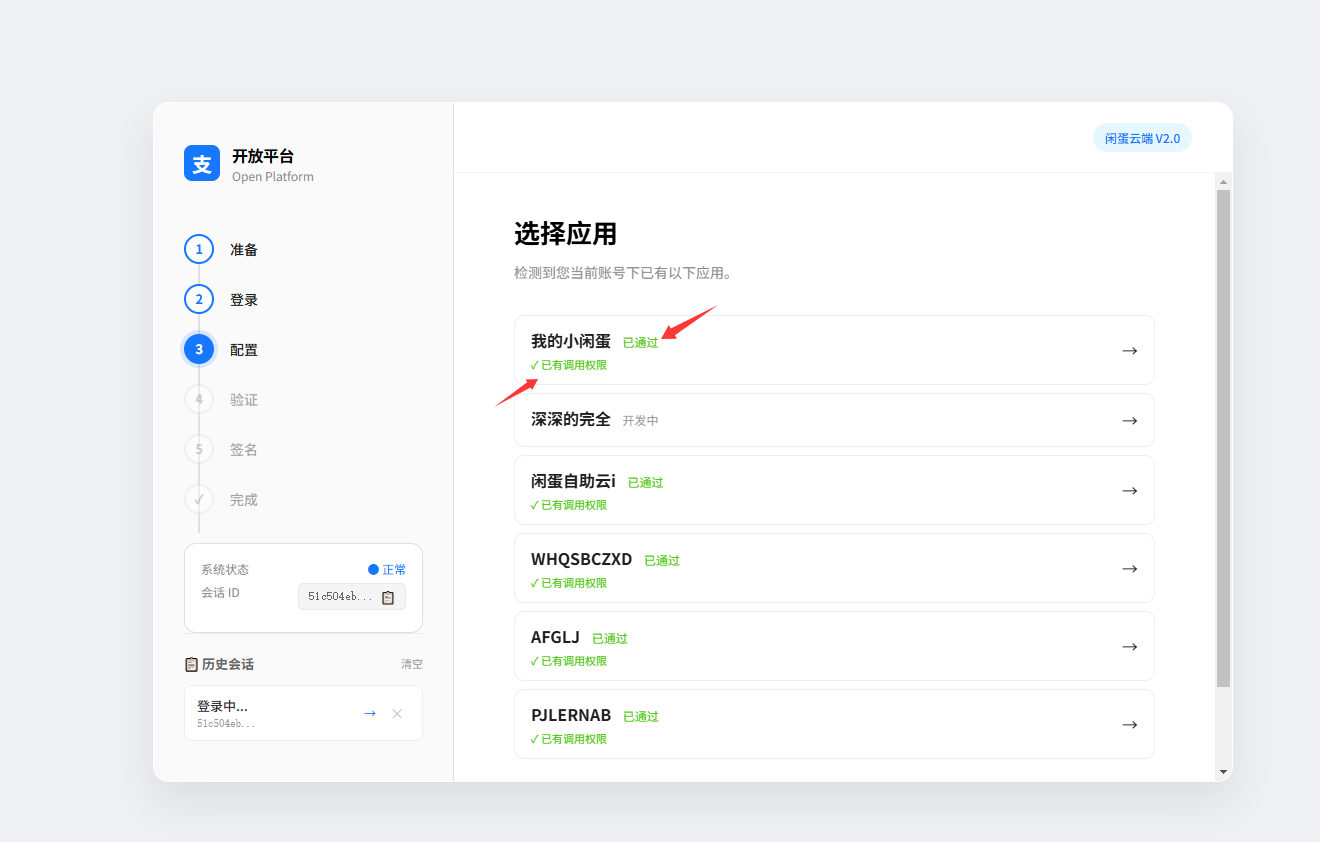
Task: Click the 登录中... session title
Action: (222, 706)
